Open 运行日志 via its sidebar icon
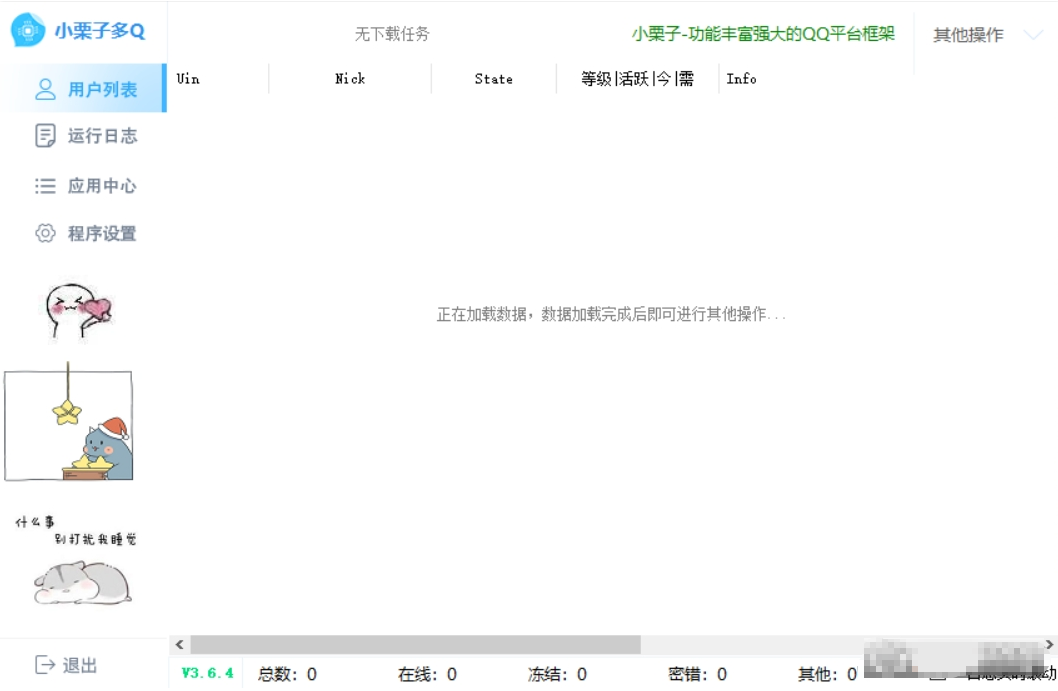The image size is (1058, 691). click(41, 136)
